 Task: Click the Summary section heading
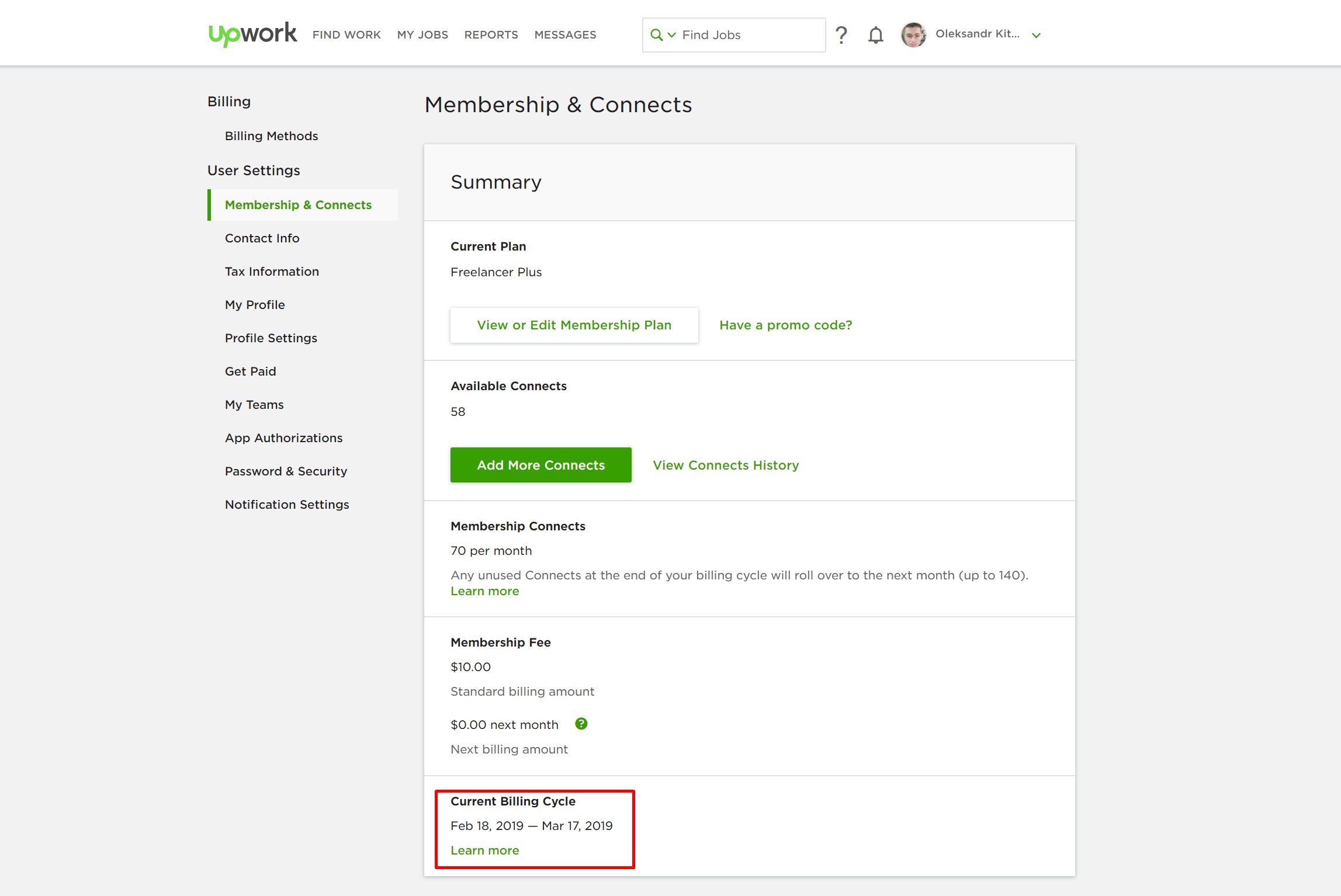point(495,182)
